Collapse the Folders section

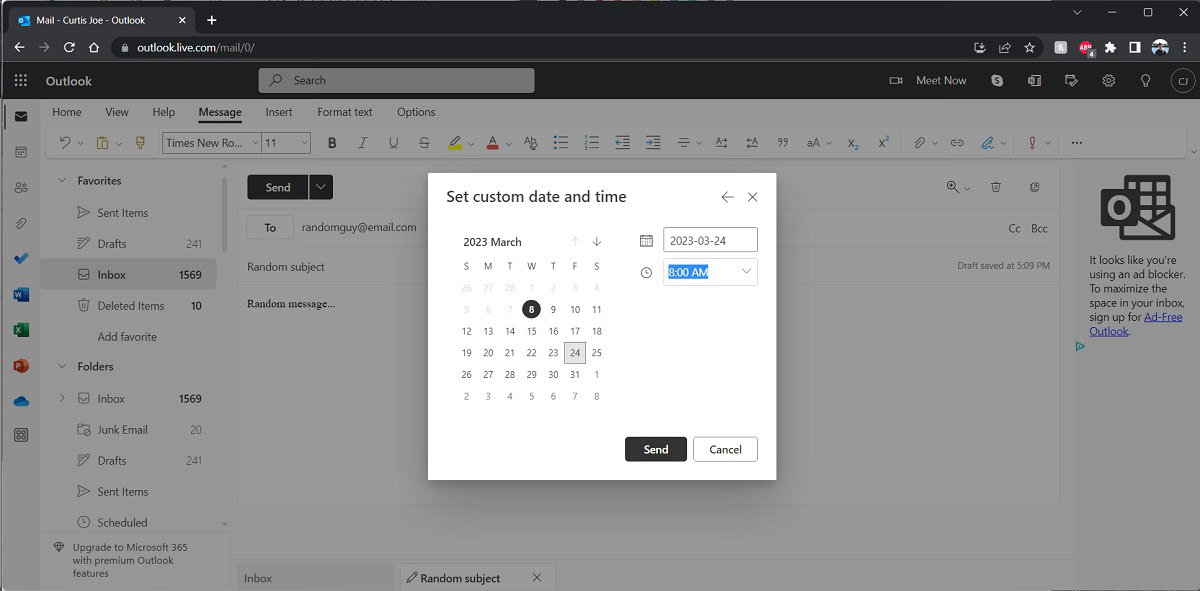point(60,367)
